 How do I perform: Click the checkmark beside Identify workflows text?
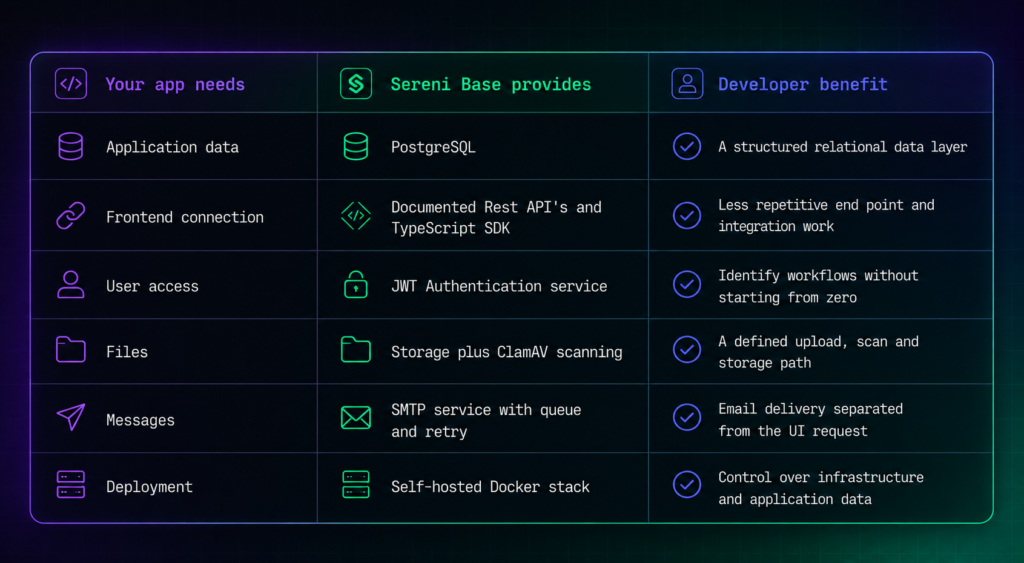coord(687,285)
